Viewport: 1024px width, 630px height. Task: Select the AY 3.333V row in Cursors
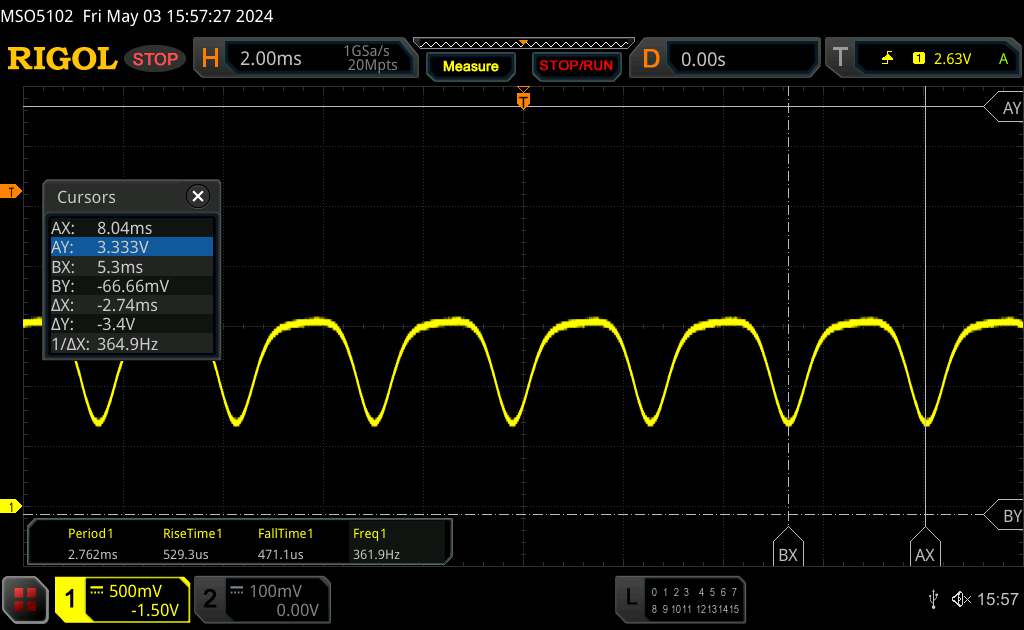coord(131,247)
